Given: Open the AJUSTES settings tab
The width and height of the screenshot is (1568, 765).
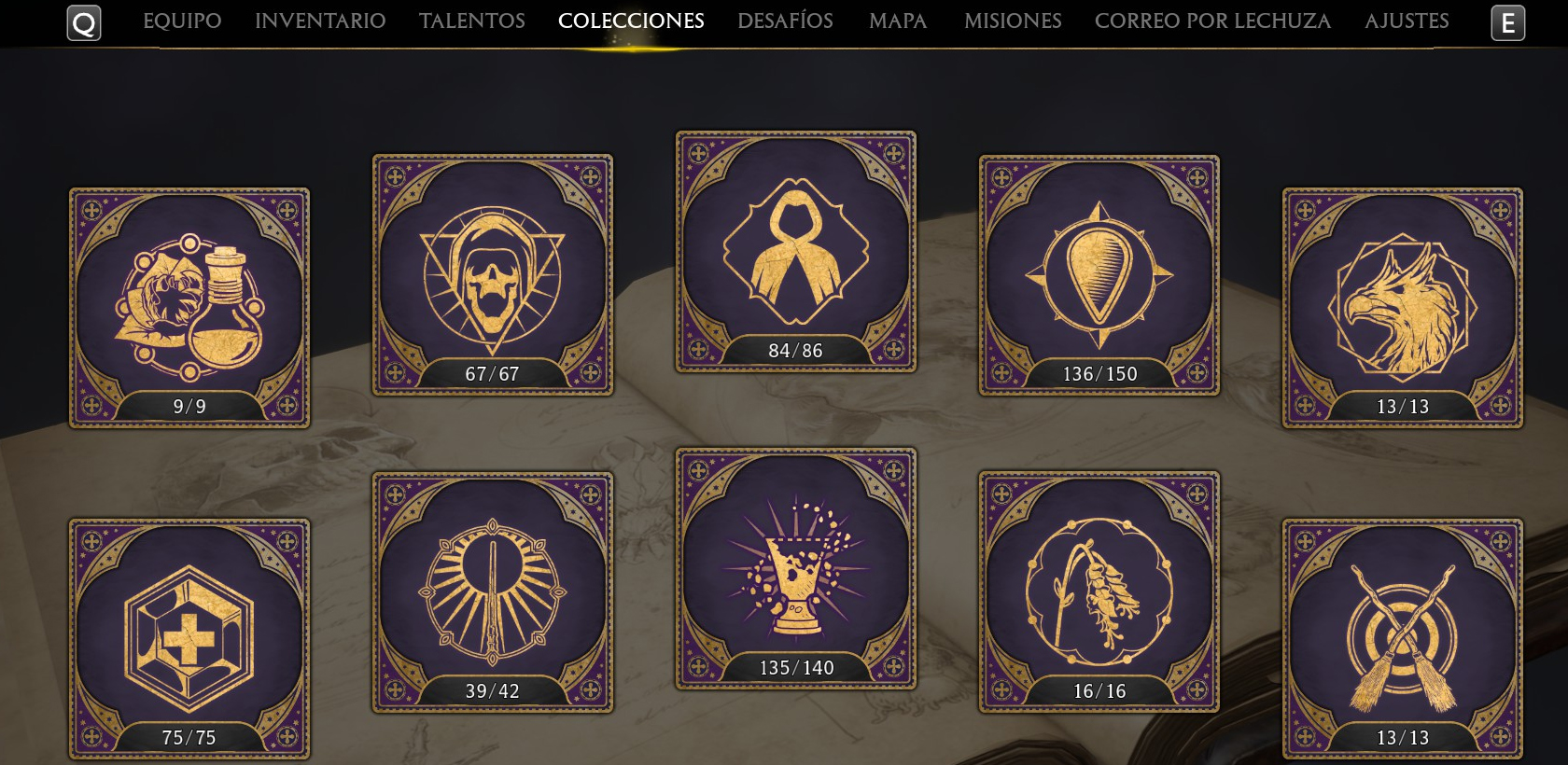Looking at the screenshot, I should [x=1407, y=21].
